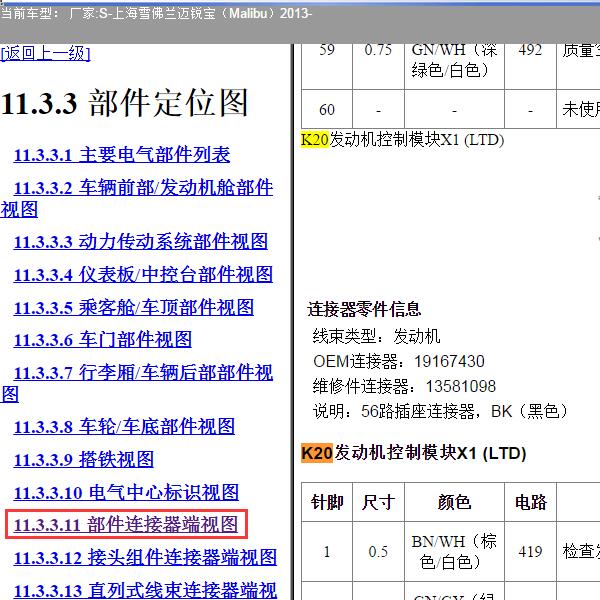Open 11.3.3.7 行李厢/车辆后部部件视图

click(137, 383)
